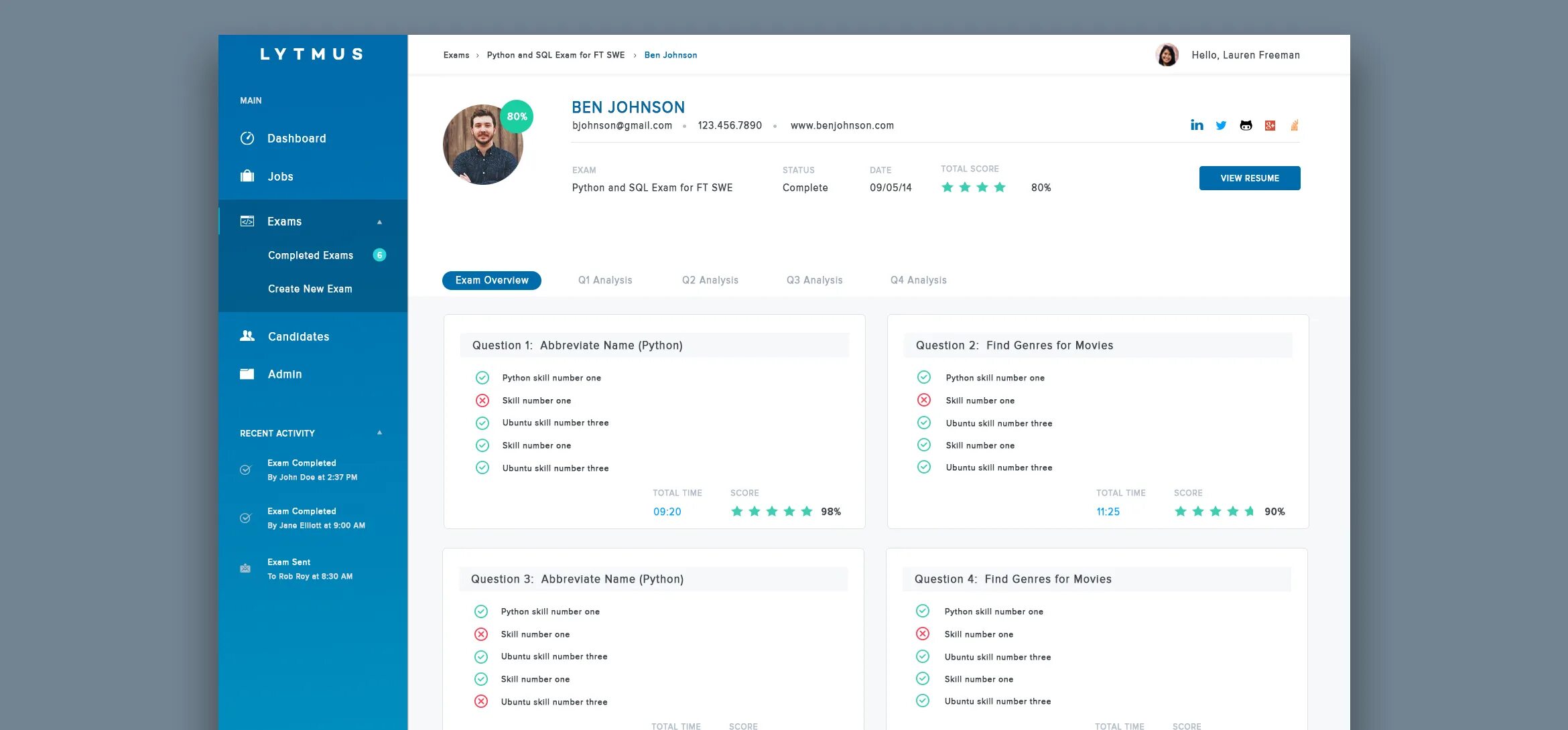1568x730 pixels.
Task: Click the Twitter bird icon
Action: (x=1221, y=125)
